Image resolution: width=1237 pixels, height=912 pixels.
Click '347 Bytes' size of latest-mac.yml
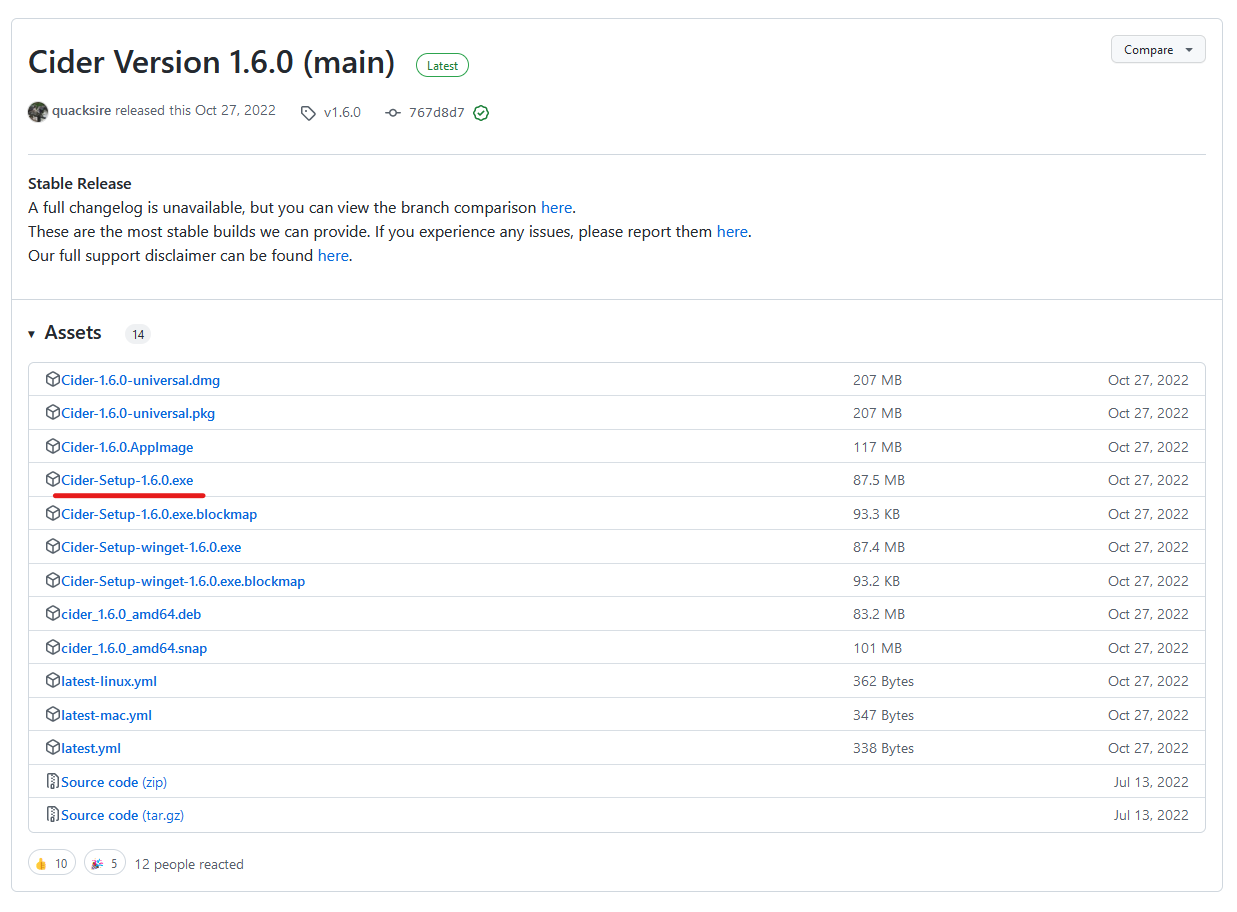(883, 715)
